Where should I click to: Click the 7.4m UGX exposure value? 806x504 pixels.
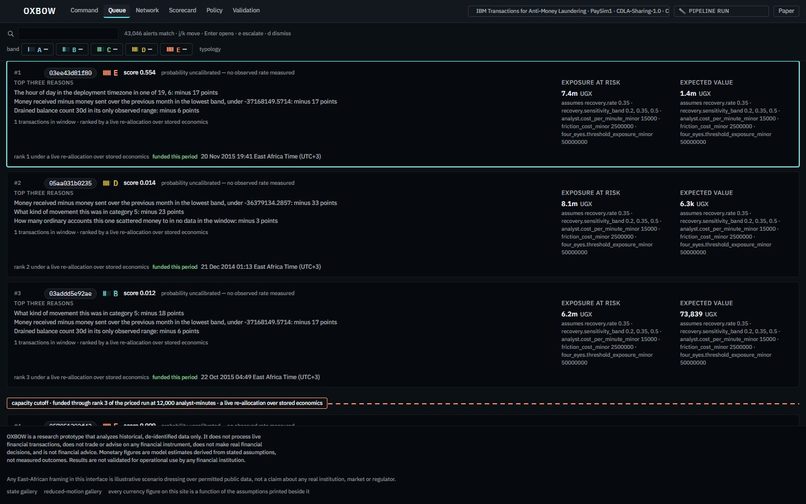pyautogui.click(x=577, y=94)
